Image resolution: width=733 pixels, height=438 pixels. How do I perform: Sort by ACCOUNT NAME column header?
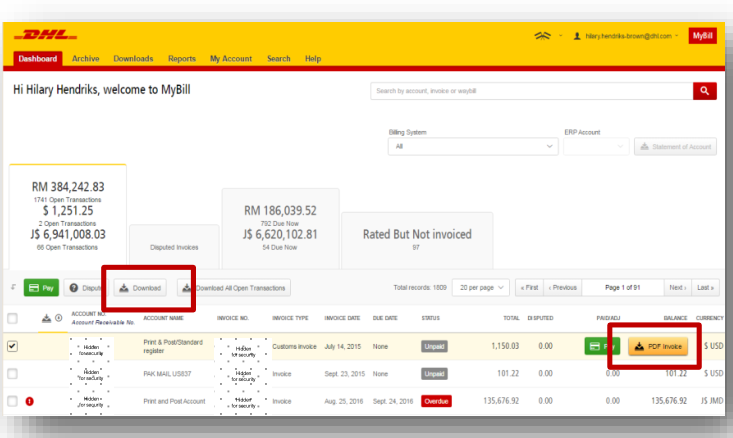163,318
